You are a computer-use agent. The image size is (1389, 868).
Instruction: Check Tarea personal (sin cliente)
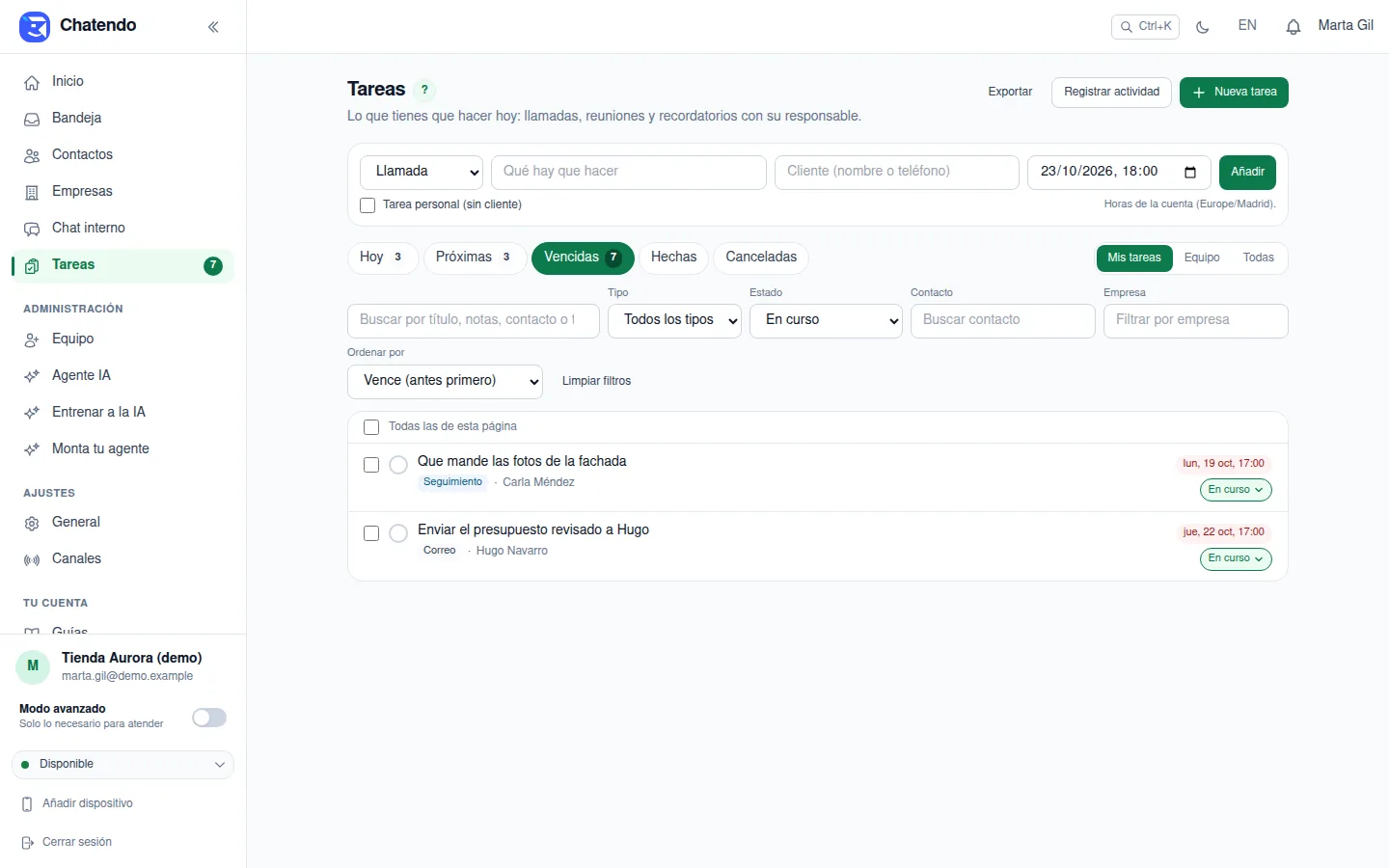pos(368,205)
